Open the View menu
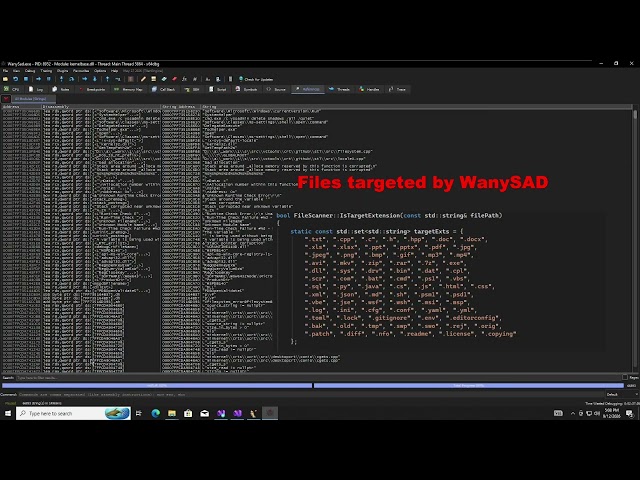 pyautogui.click(x=16, y=71)
